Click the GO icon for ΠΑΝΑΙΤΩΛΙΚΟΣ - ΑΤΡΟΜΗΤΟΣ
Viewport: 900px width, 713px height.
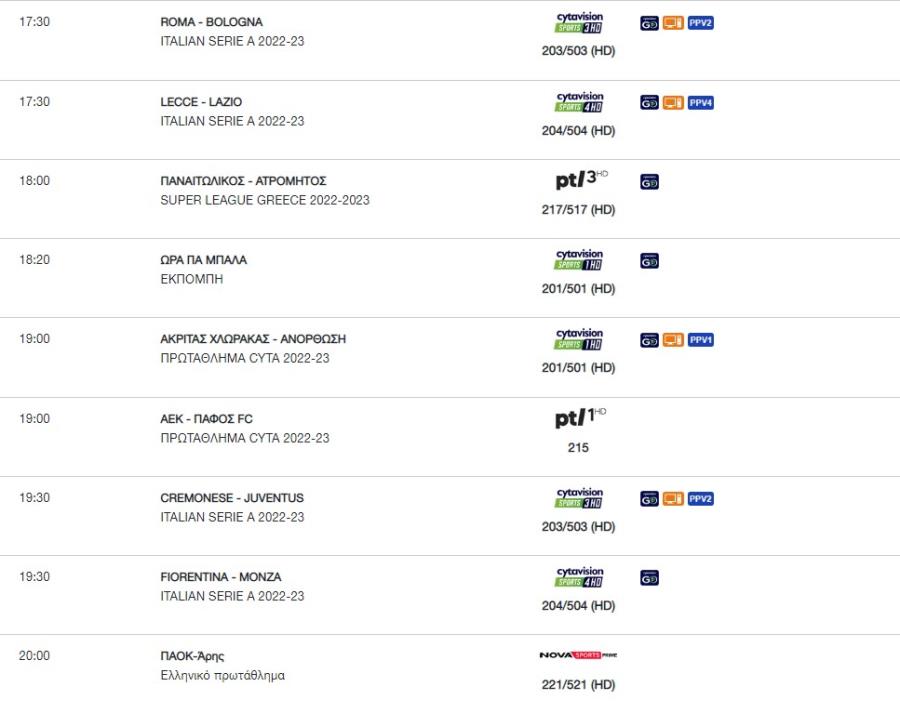click(x=649, y=182)
